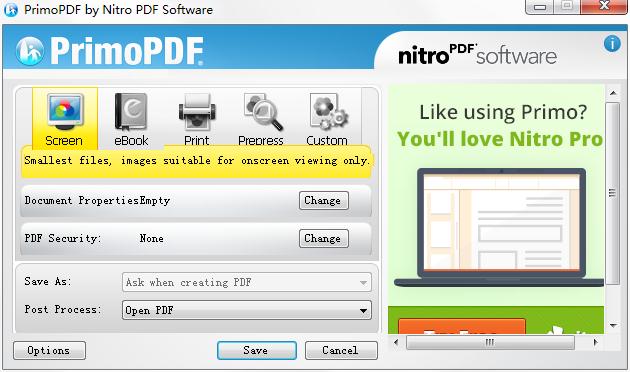Viewport: 630px width, 372px height.
Task: Click the Open PDF combo box
Action: 247,310
